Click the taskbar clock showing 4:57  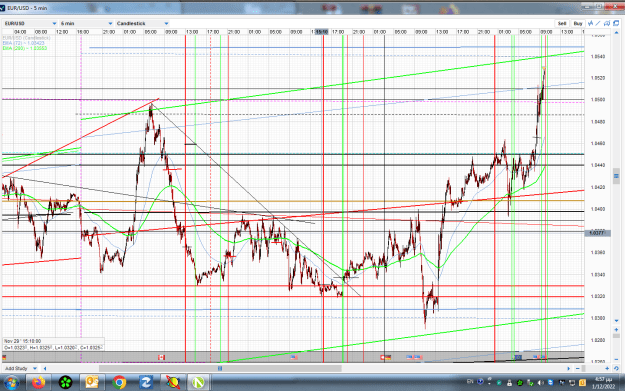[x=602, y=383]
